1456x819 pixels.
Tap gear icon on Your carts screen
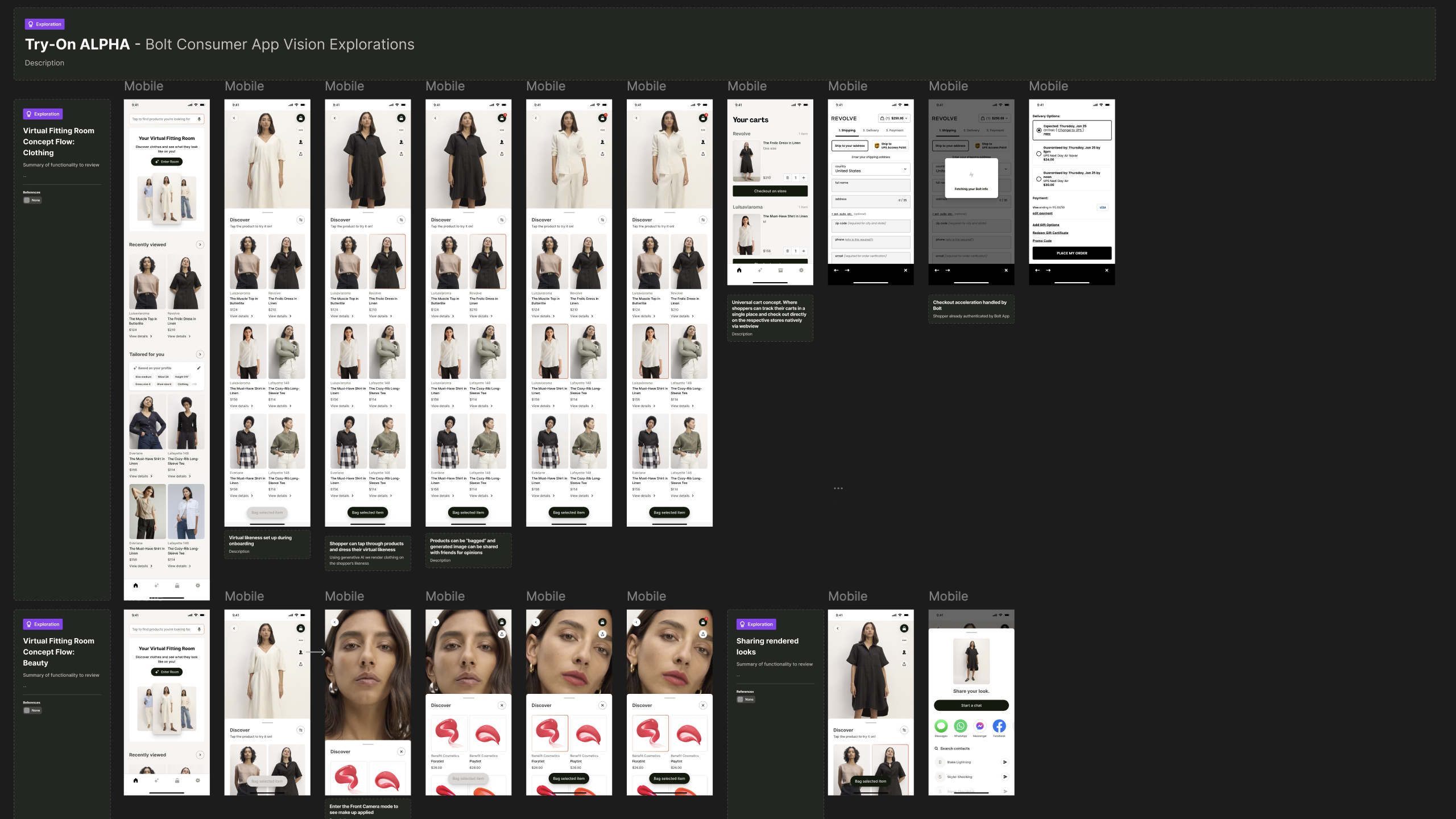801,270
